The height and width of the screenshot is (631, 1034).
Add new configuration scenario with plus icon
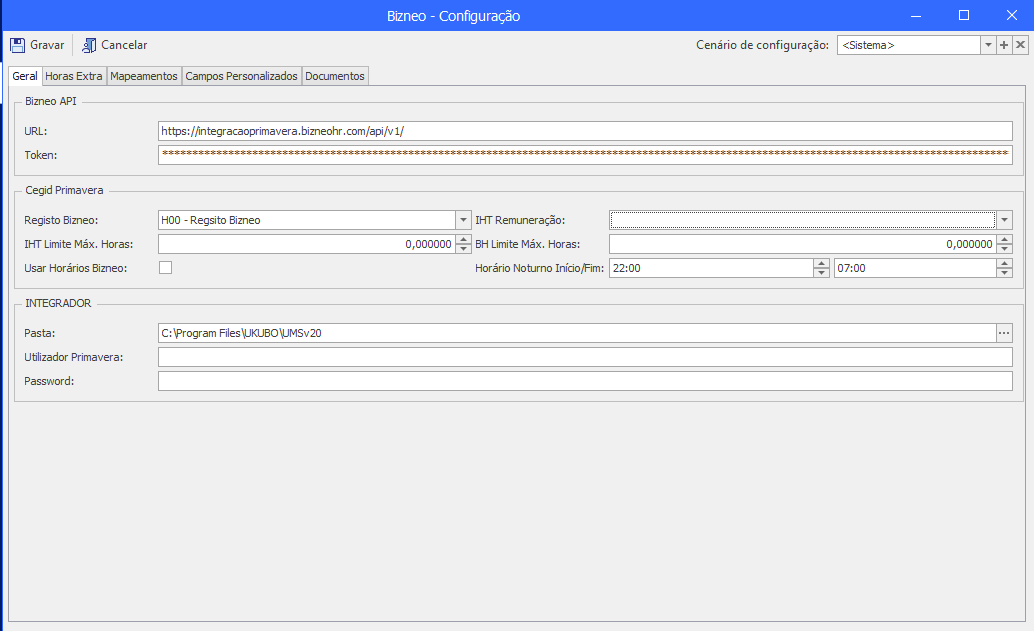click(x=1004, y=45)
